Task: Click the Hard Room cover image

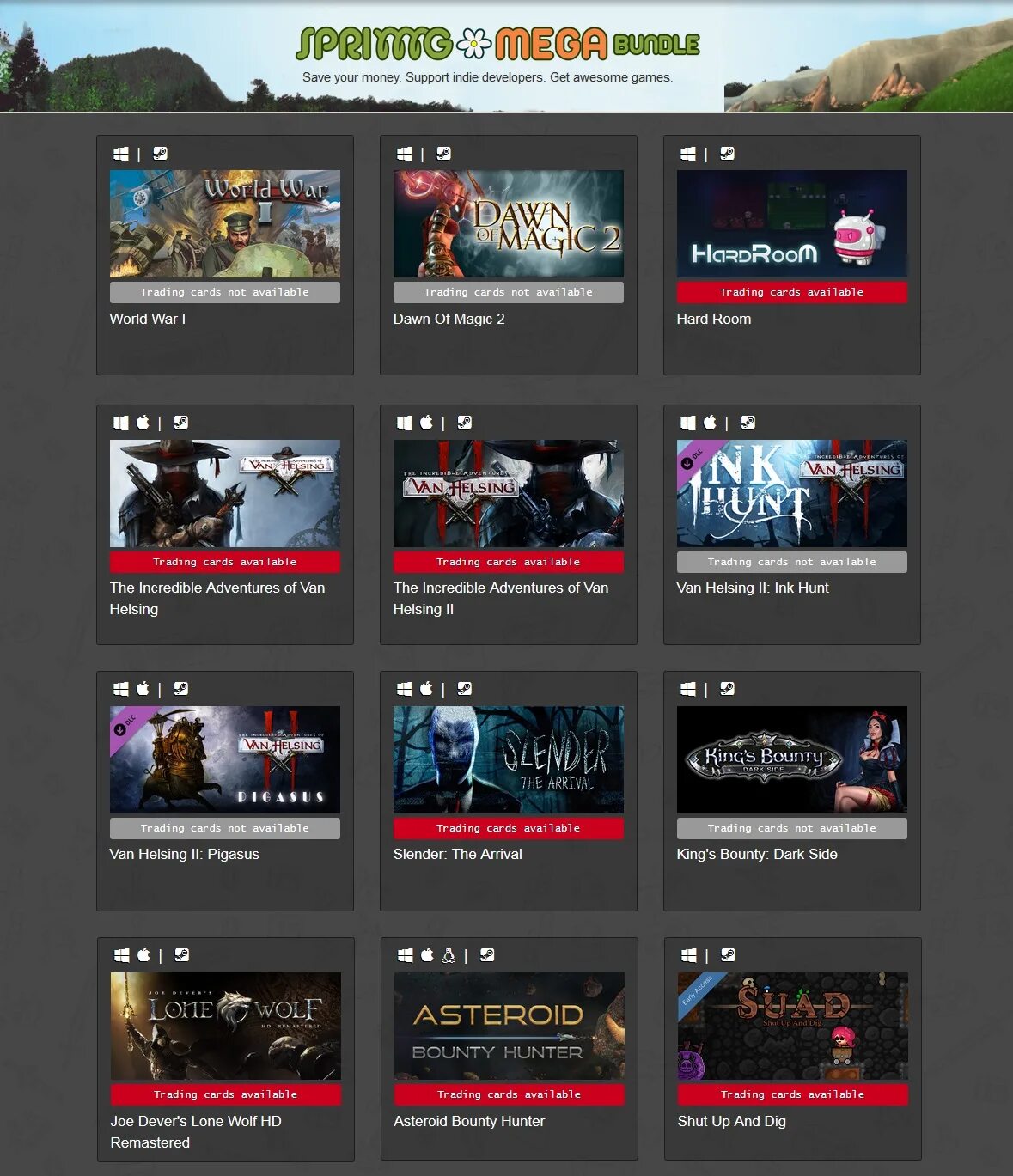Action: [790, 223]
